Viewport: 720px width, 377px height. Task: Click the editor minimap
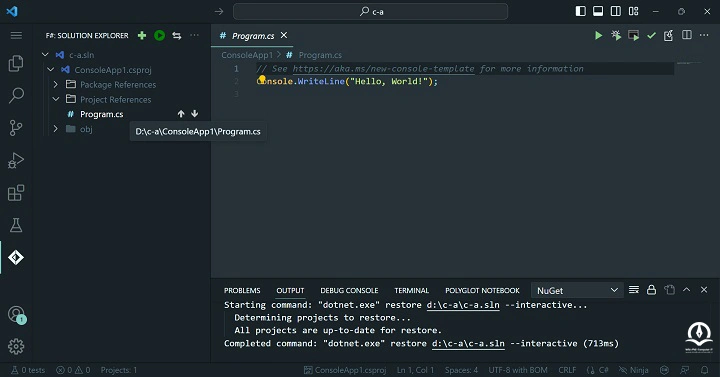(689, 63)
